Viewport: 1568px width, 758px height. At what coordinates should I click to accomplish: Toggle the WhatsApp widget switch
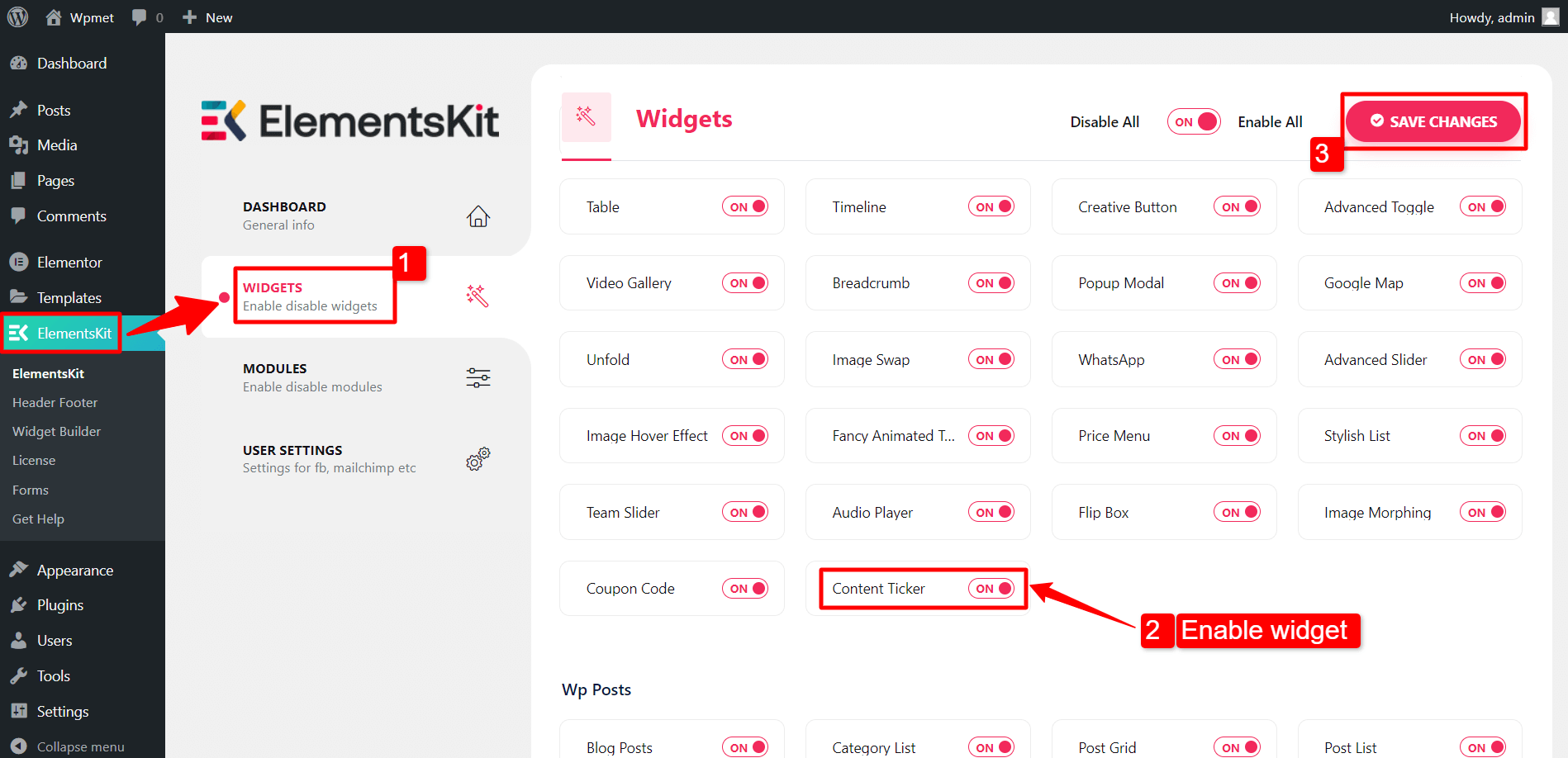click(1237, 359)
